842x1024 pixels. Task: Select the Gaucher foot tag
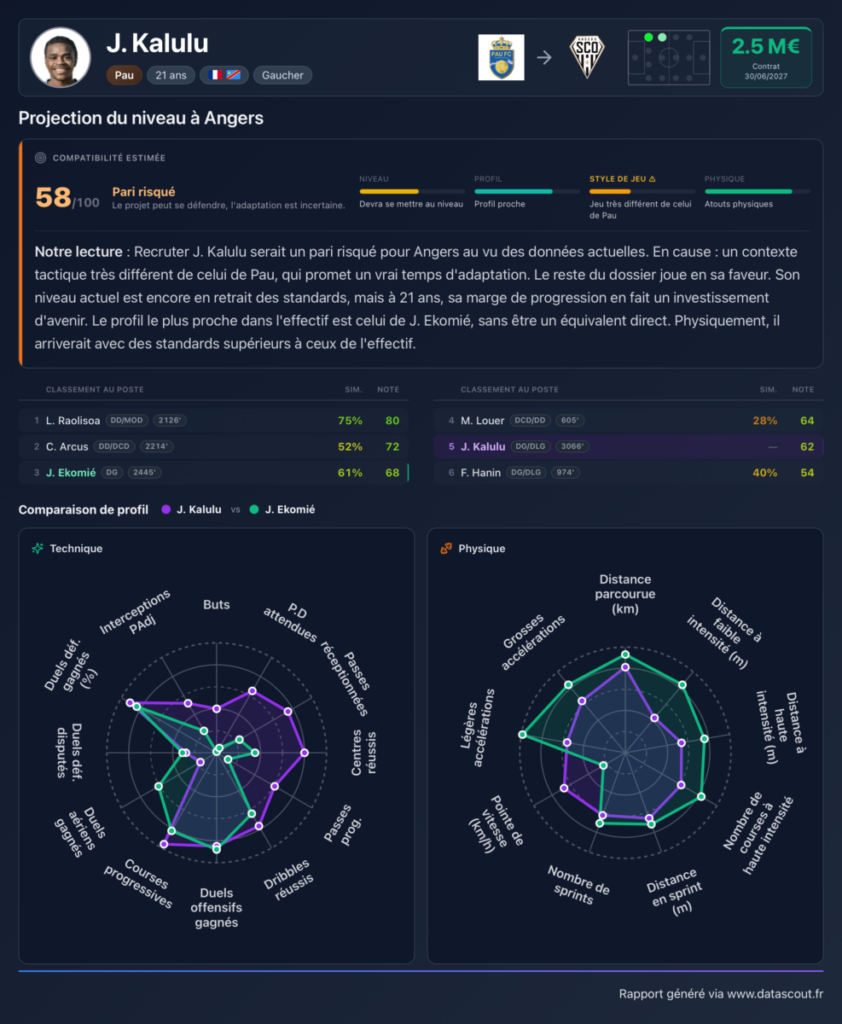282,75
